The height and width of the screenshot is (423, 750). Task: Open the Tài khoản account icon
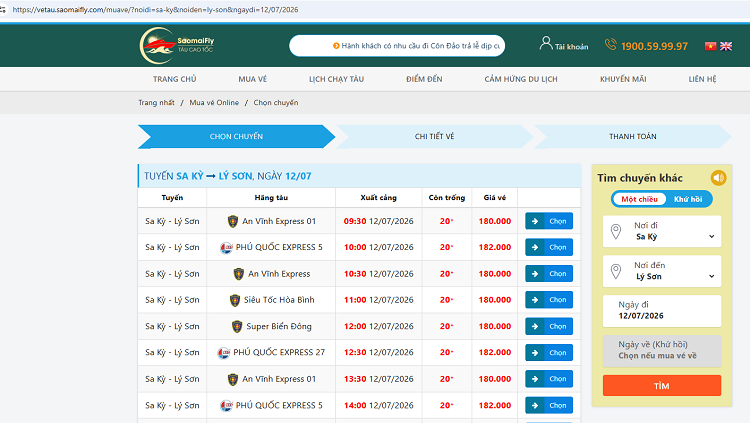[x=546, y=44]
